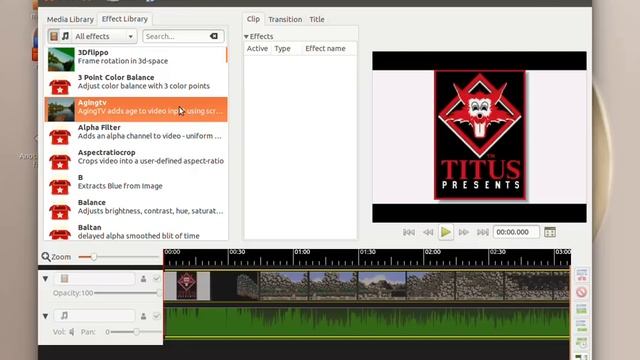The width and height of the screenshot is (640, 360).
Task: Click the audio track music note icon
Action: [64, 316]
